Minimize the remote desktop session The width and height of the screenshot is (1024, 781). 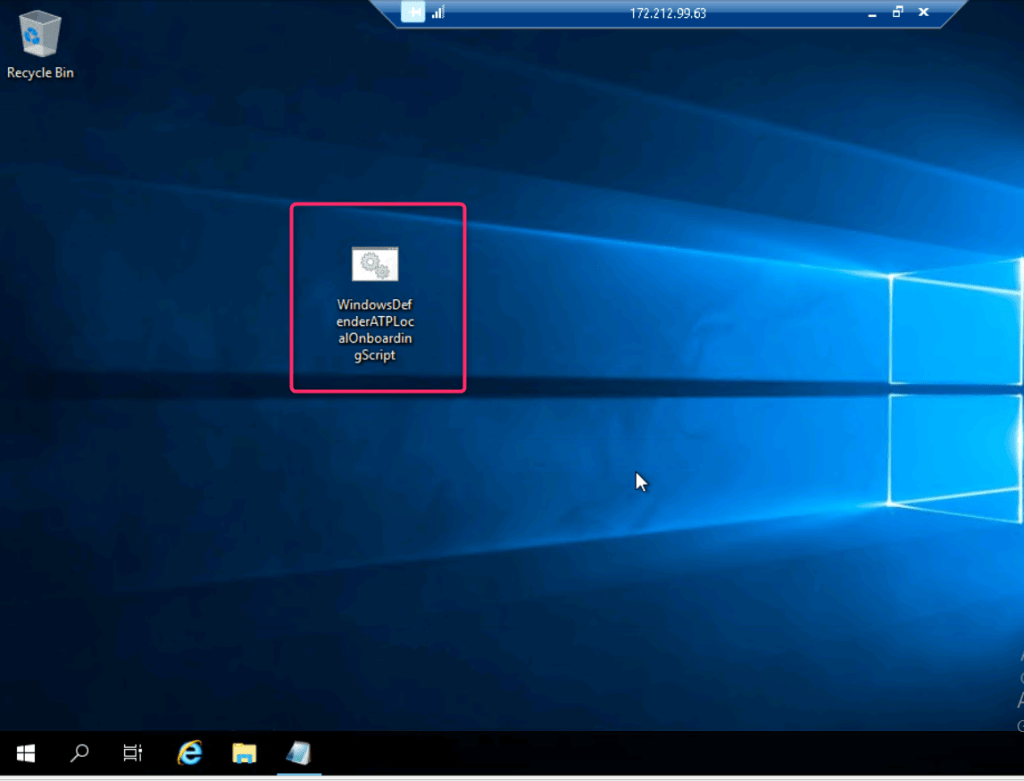click(x=872, y=12)
